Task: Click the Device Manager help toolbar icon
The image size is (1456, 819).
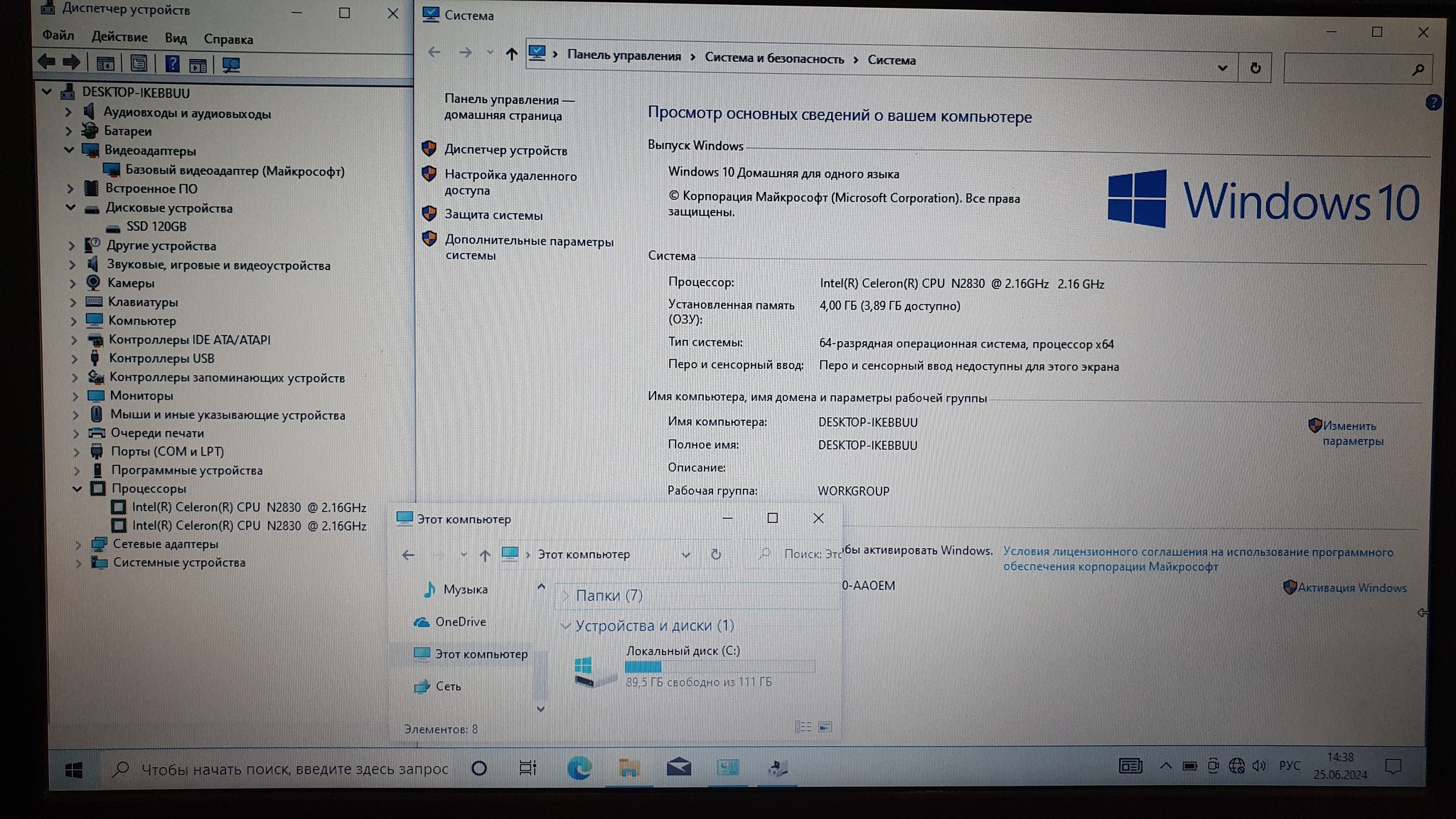Action: (x=172, y=64)
